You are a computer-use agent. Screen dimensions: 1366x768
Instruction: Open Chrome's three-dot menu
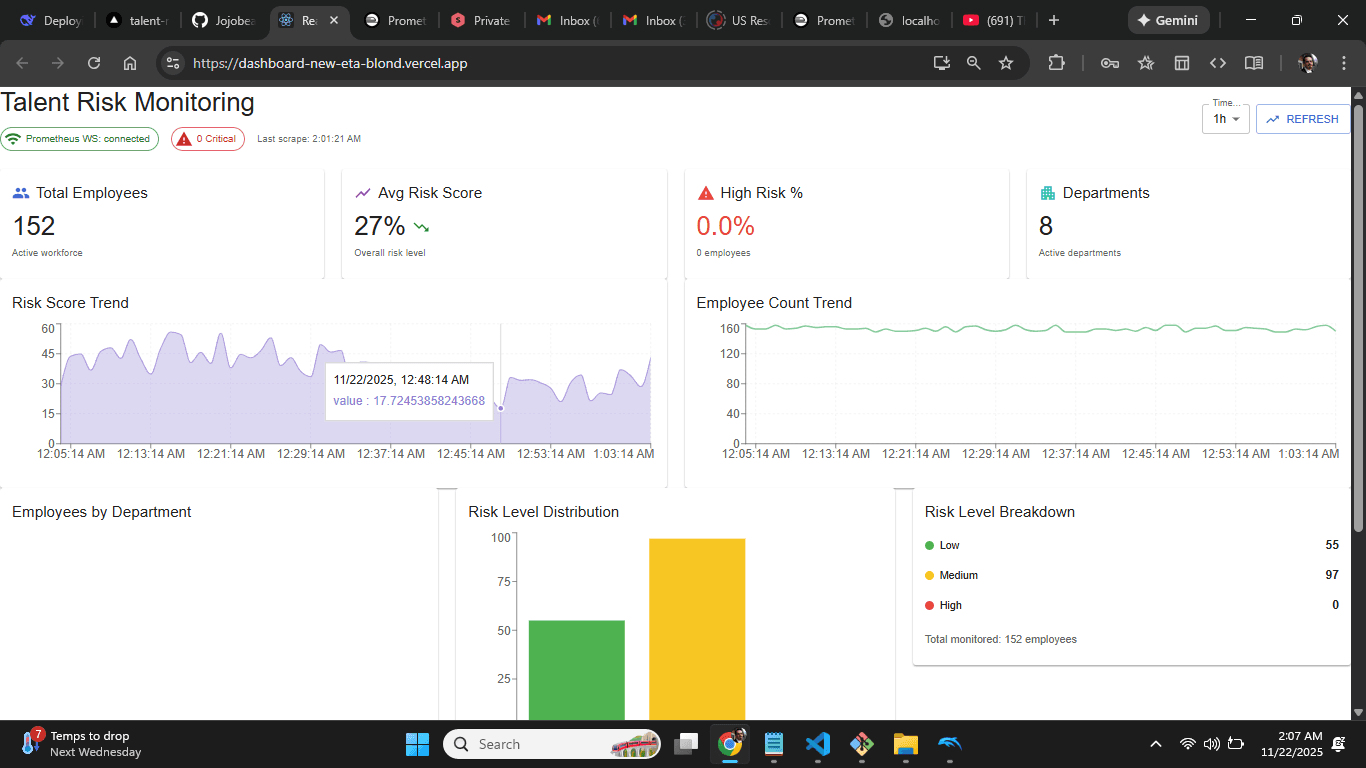[x=1345, y=62]
